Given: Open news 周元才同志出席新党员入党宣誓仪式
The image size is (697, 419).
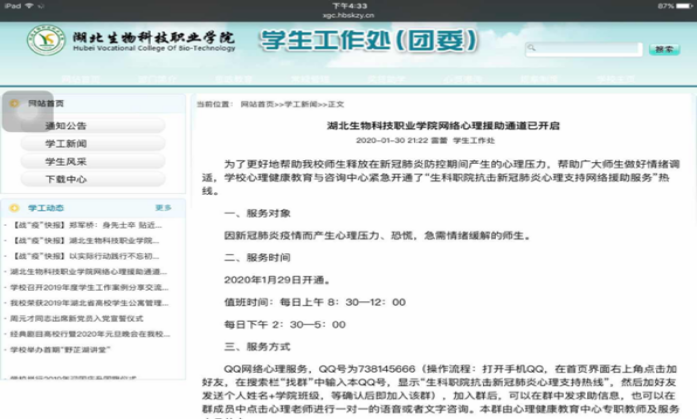Looking at the screenshot, I should click(x=76, y=319).
